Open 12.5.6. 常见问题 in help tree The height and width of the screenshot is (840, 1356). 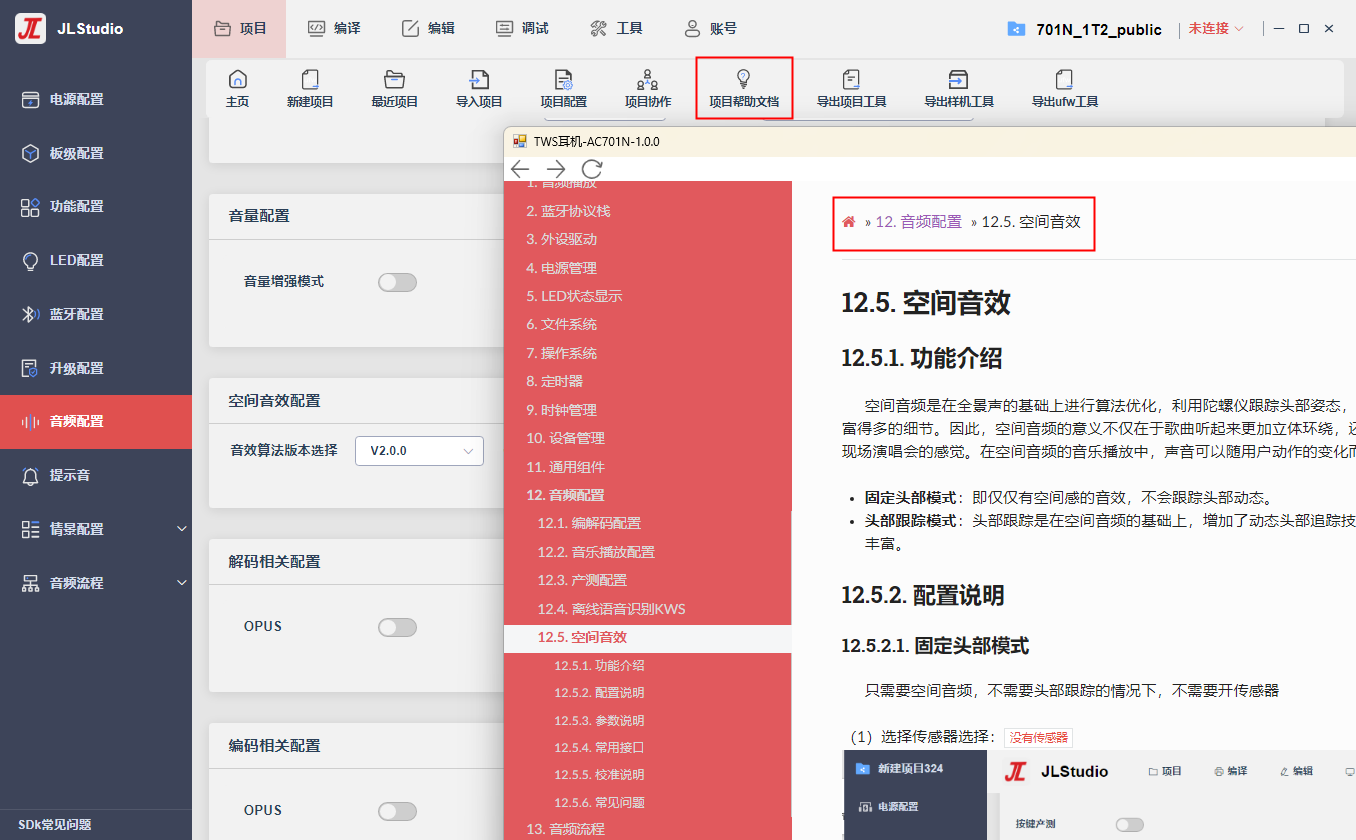tap(599, 802)
